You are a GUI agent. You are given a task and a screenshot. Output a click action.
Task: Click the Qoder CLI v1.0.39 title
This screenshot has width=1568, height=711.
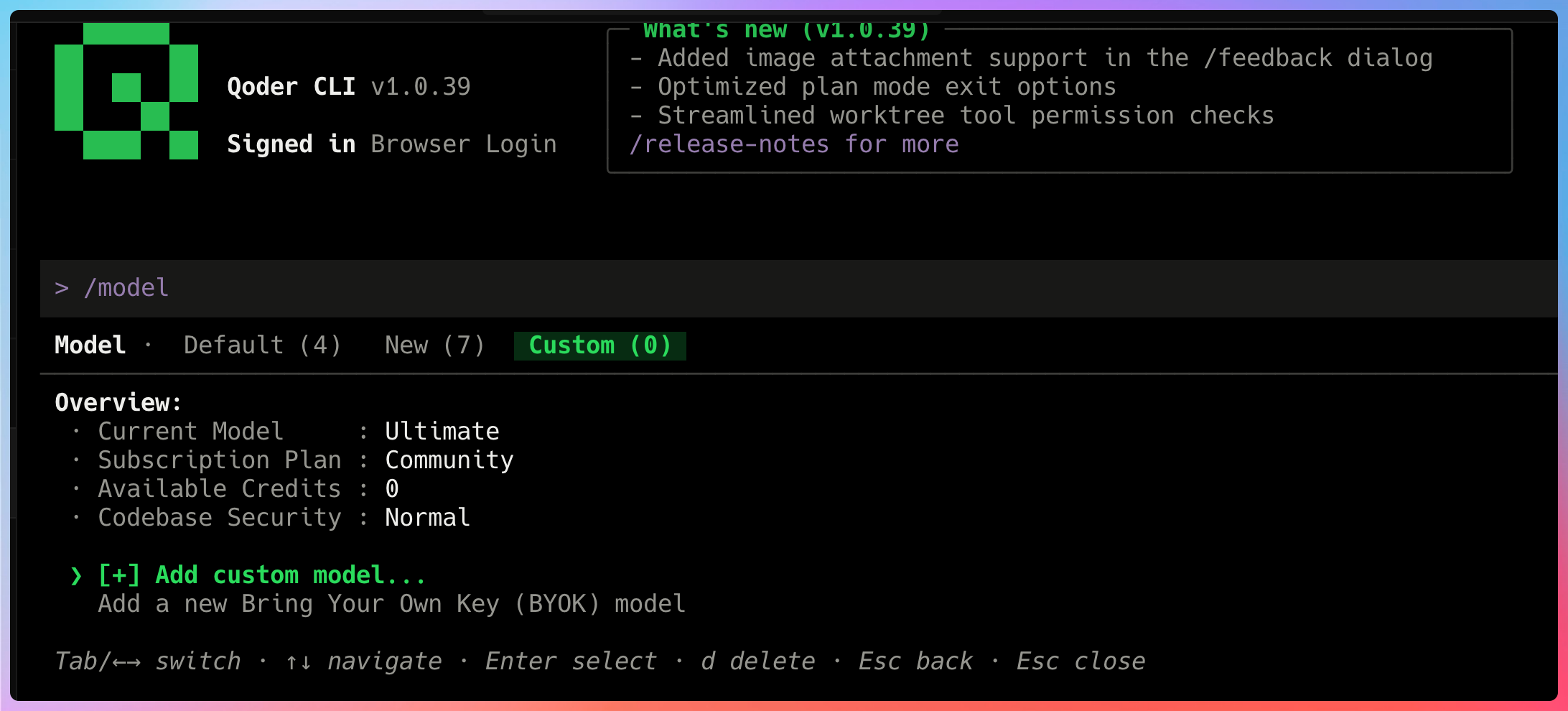pos(349,87)
